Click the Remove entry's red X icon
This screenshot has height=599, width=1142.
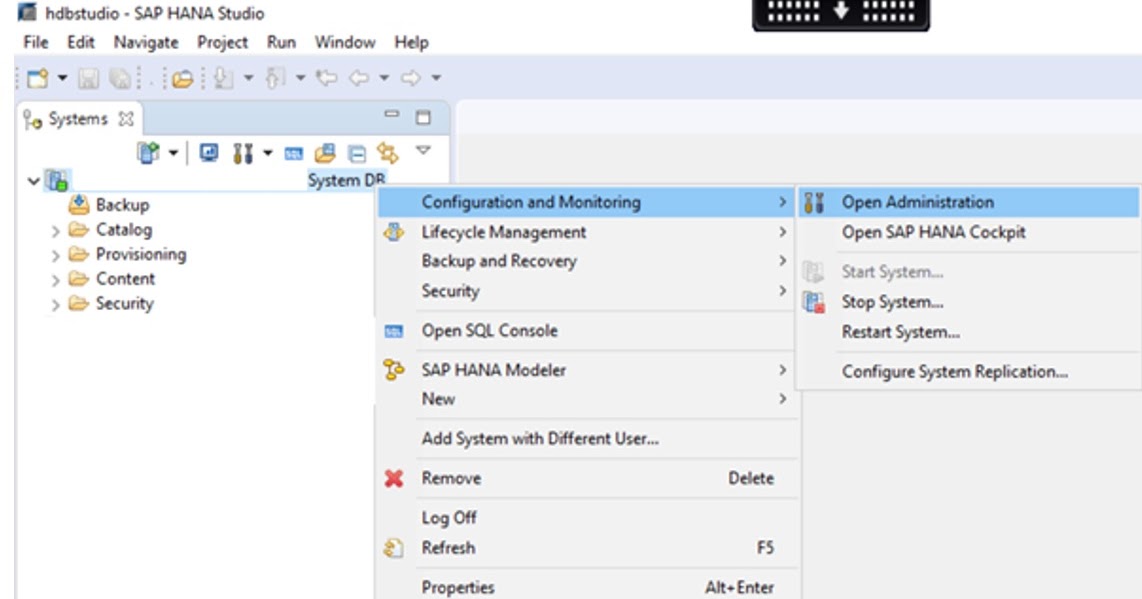click(x=394, y=477)
